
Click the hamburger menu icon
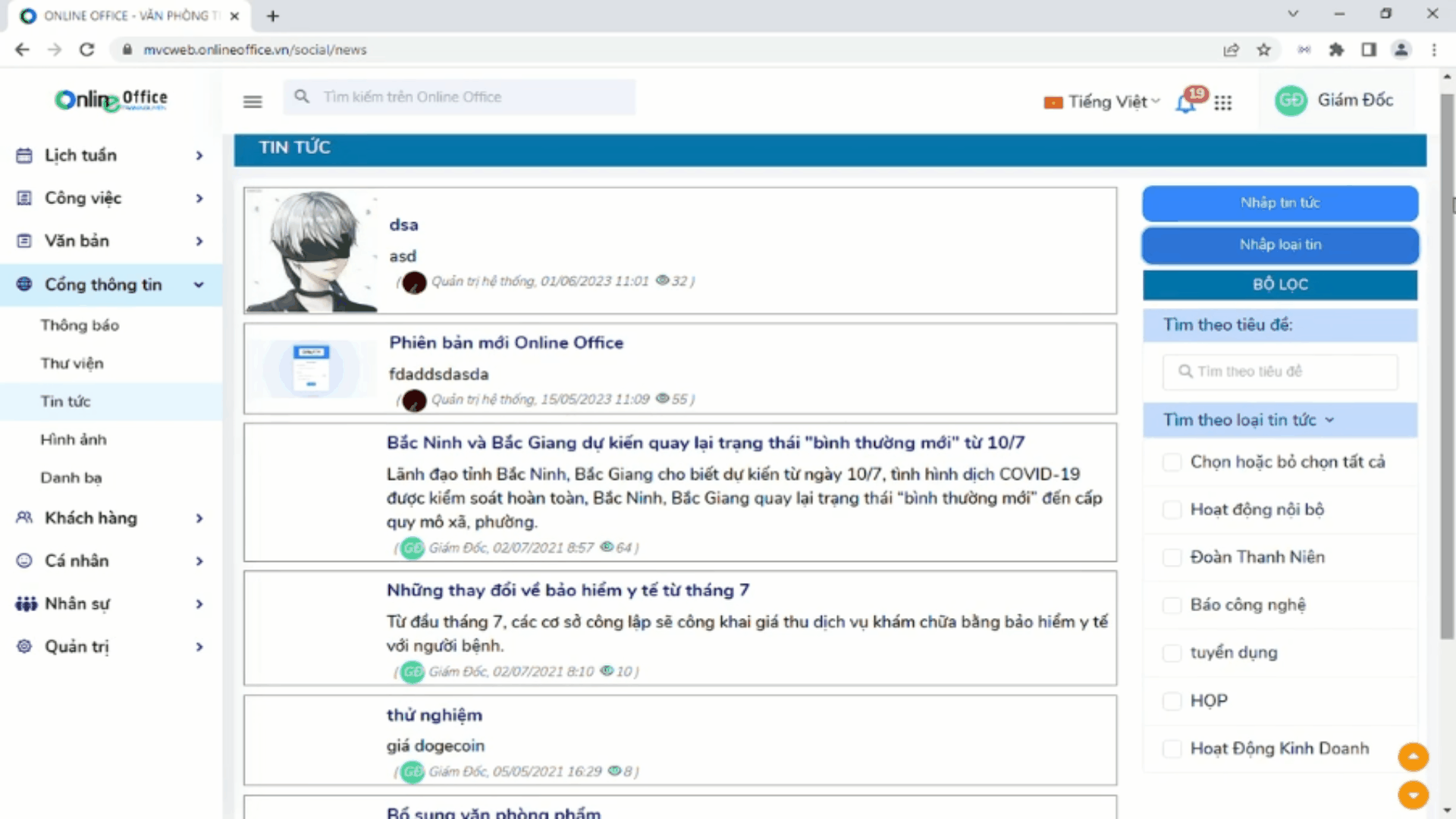pyautogui.click(x=253, y=102)
